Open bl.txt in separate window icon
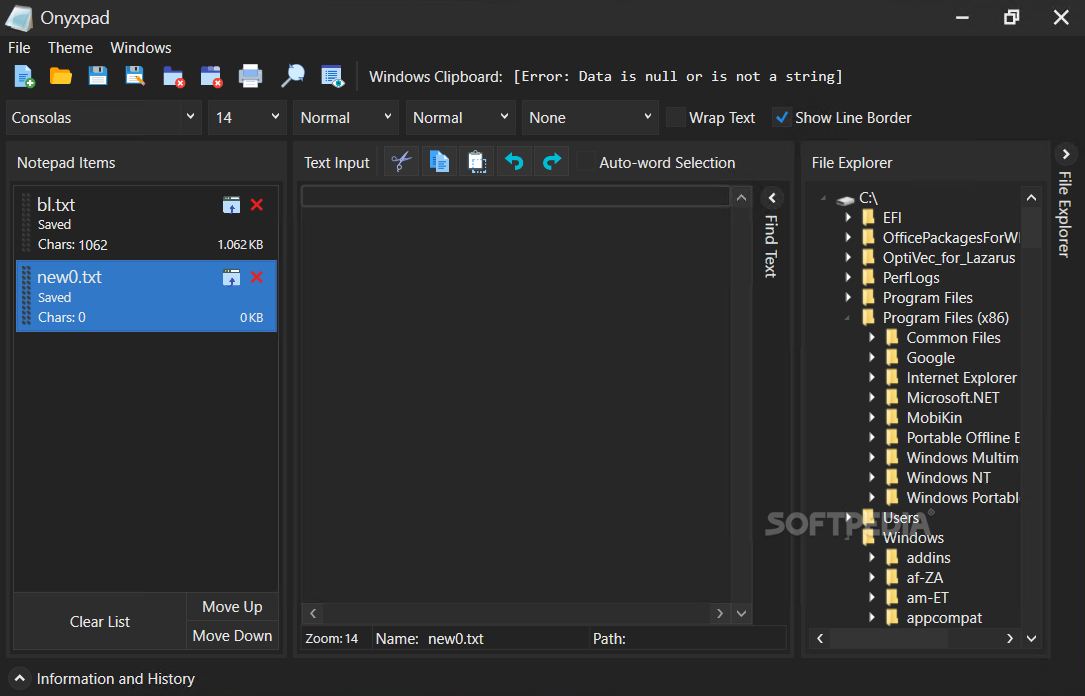Viewport: 1085px width, 696px height. pyautogui.click(x=231, y=205)
